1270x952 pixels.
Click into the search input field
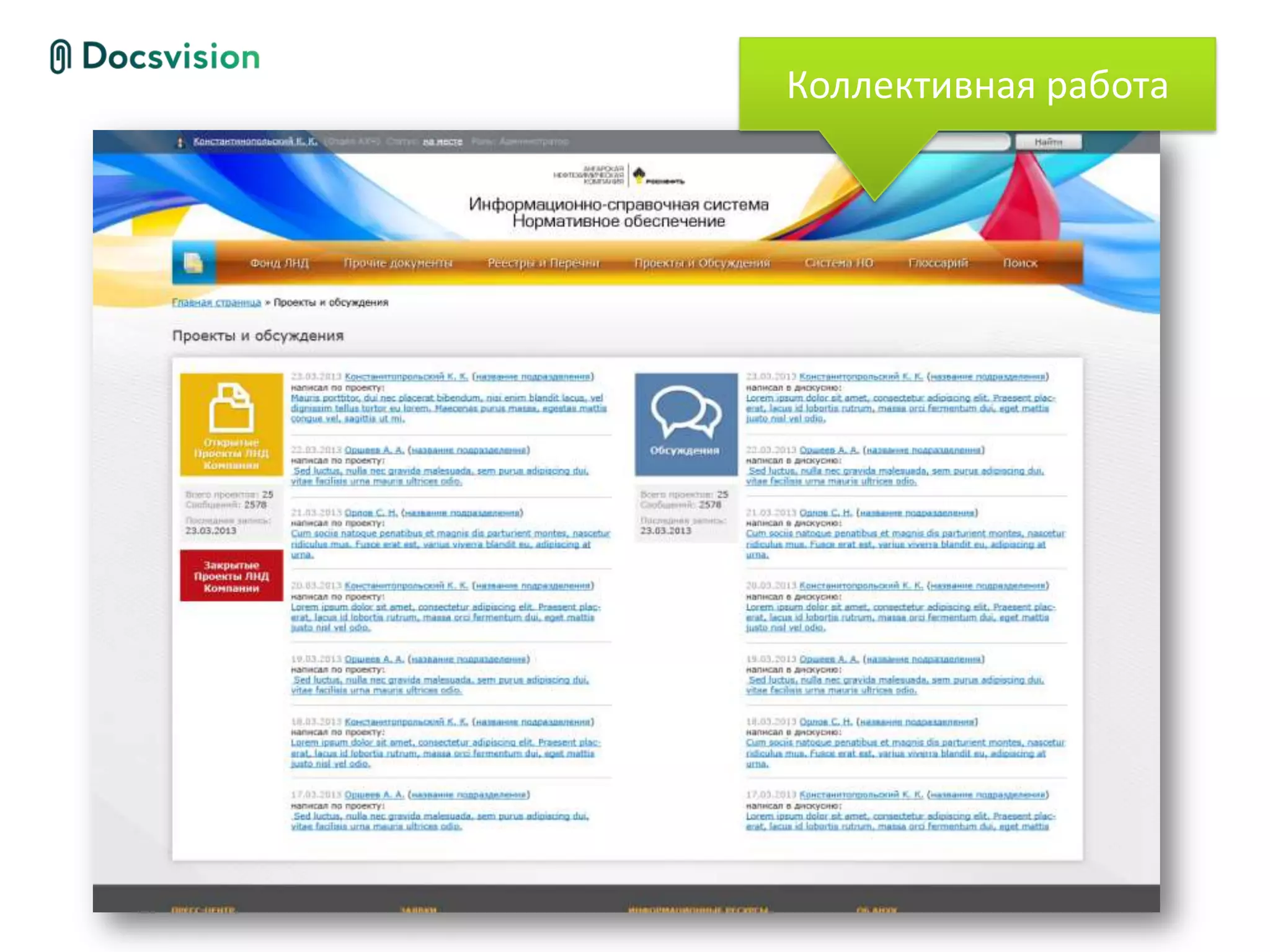967,142
